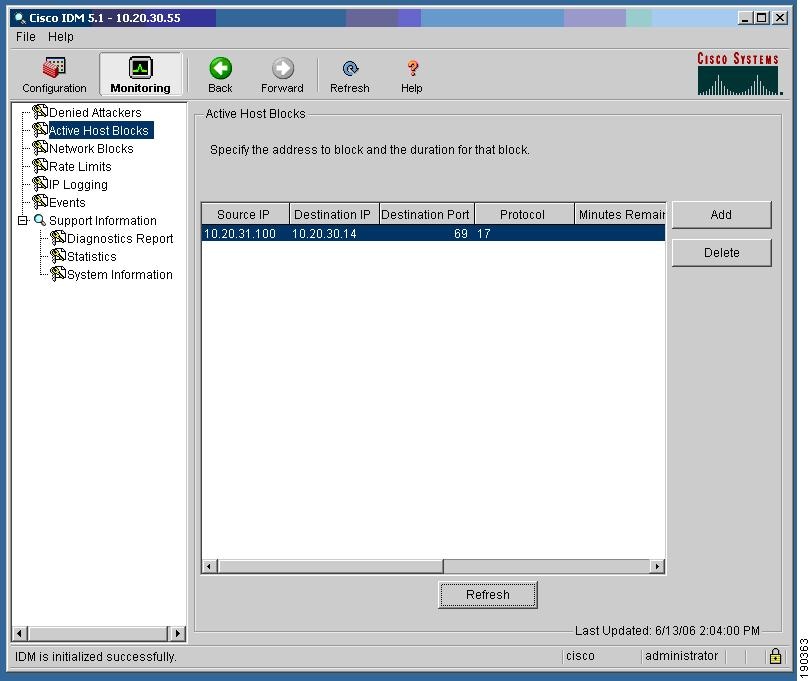Sort by the Destination Port column header

click(x=426, y=214)
